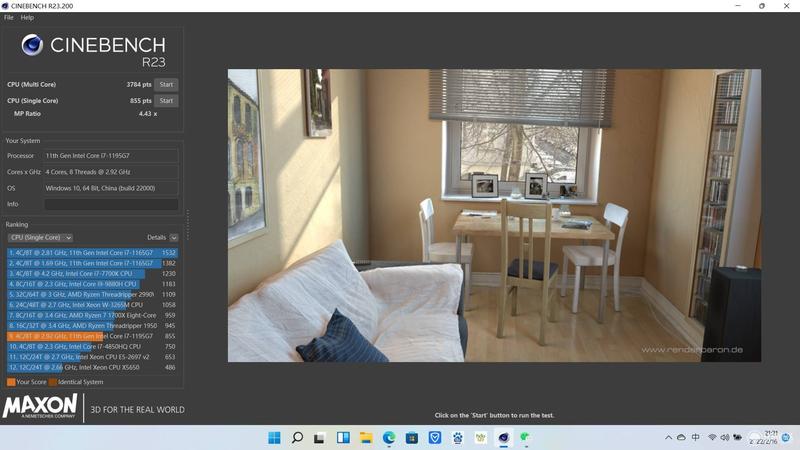Viewport: 800px width, 450px height.
Task: Open Microsoft Store from the taskbar
Action: click(412, 438)
